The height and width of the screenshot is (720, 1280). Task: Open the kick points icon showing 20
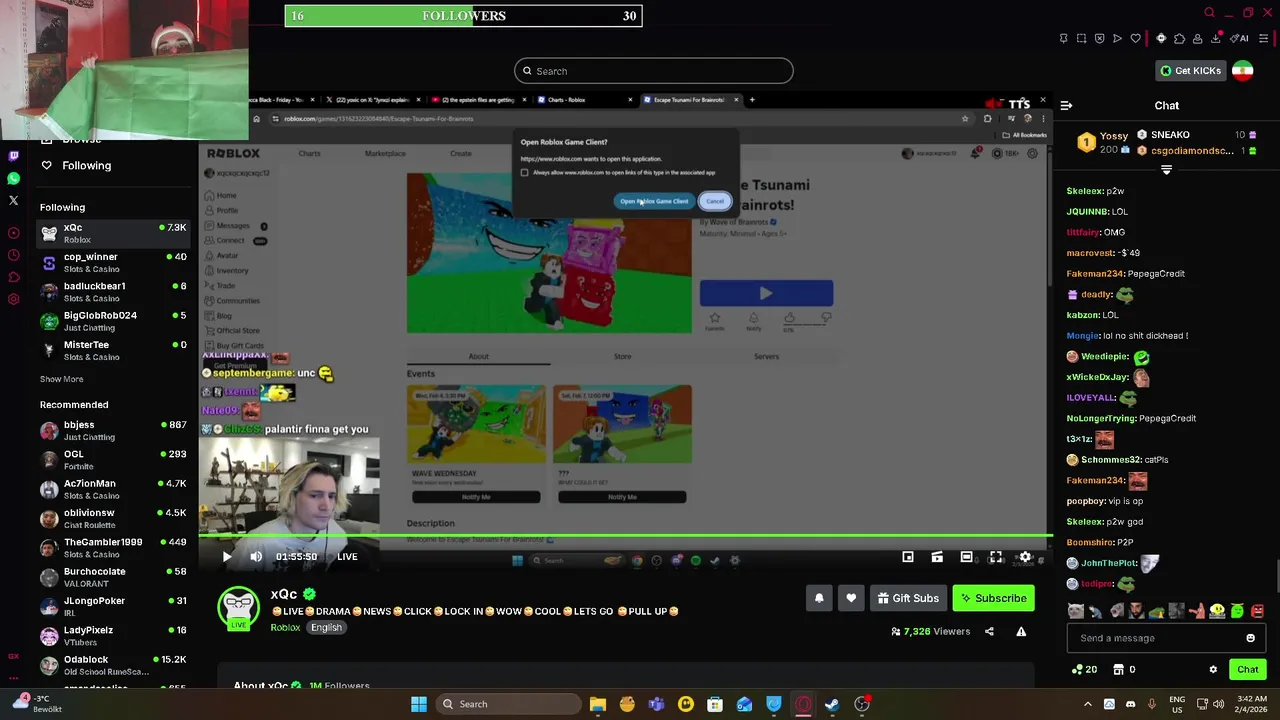click(x=1084, y=669)
